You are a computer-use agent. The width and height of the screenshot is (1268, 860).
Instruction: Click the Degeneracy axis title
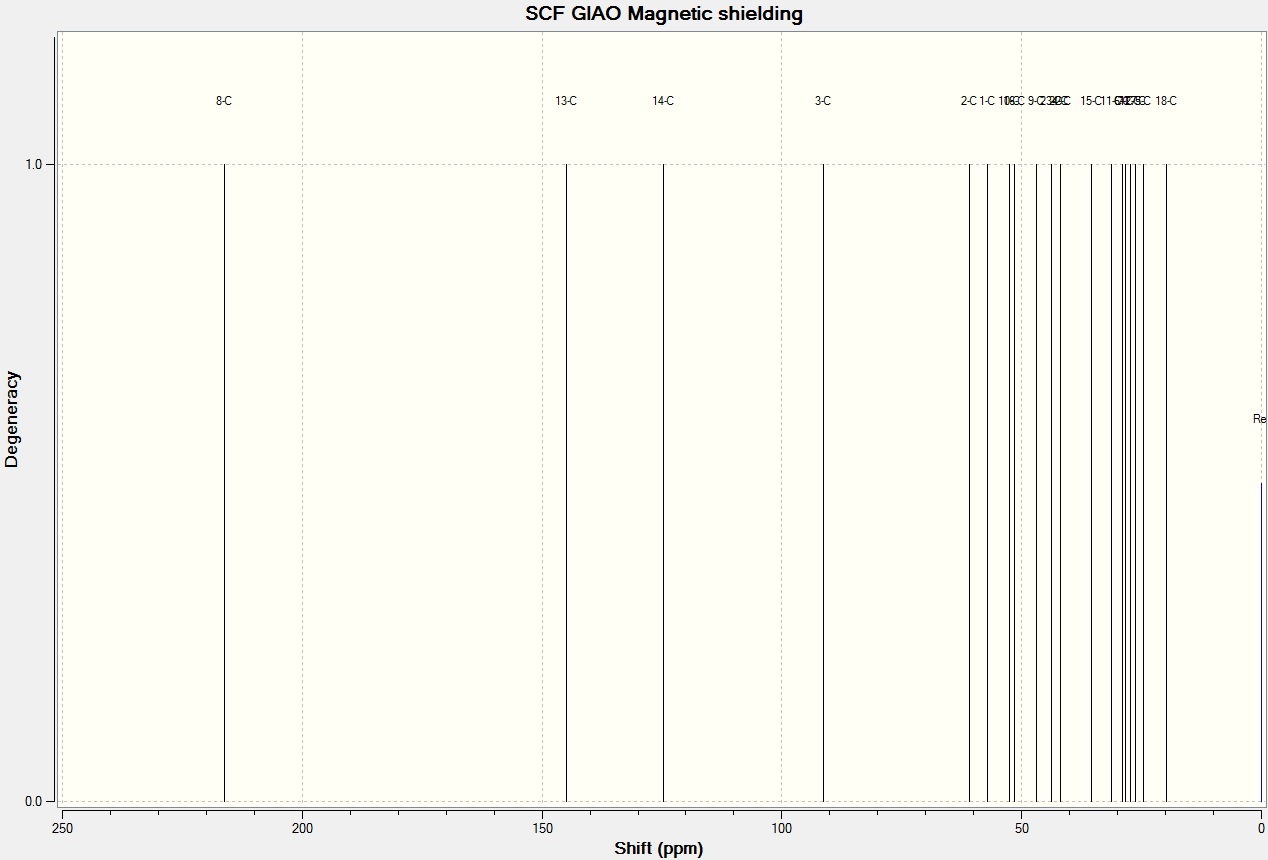pos(12,419)
